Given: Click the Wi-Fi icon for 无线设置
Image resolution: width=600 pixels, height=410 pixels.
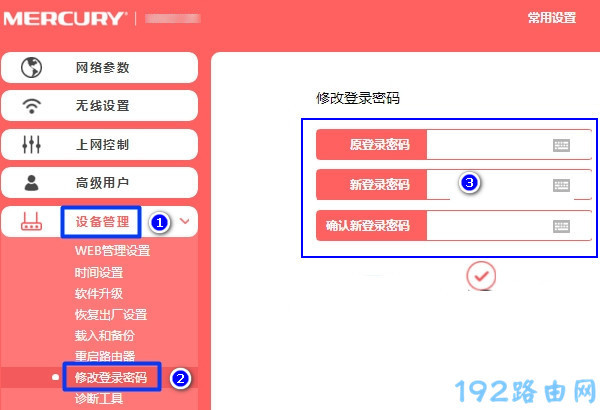Looking at the screenshot, I should [31, 106].
